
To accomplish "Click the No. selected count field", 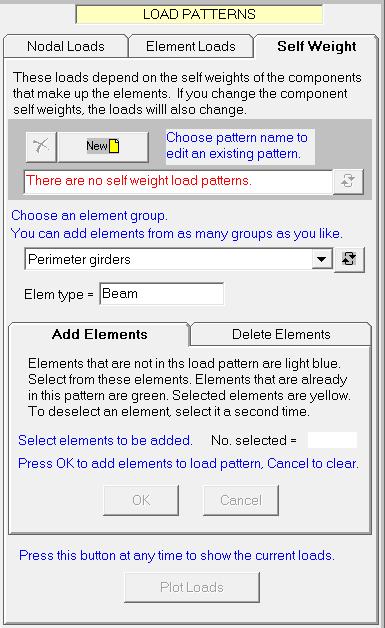I will pos(332,440).
